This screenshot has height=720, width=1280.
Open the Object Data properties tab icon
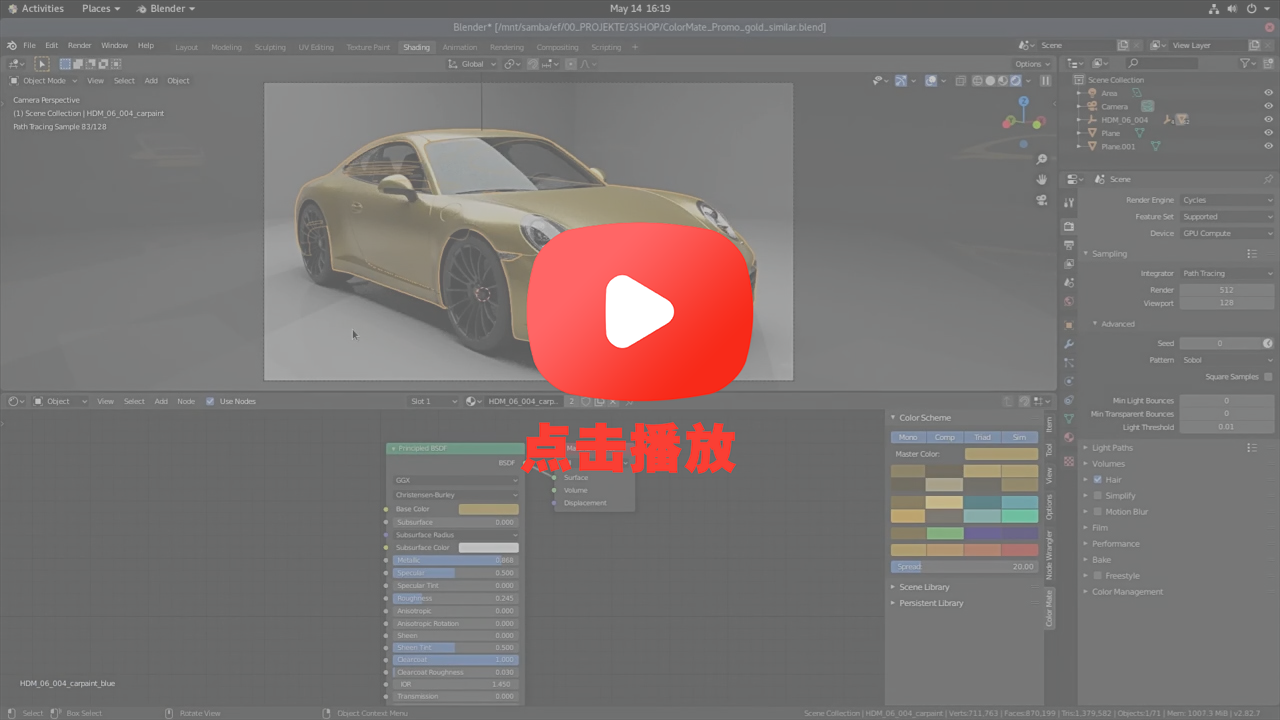point(1069,420)
